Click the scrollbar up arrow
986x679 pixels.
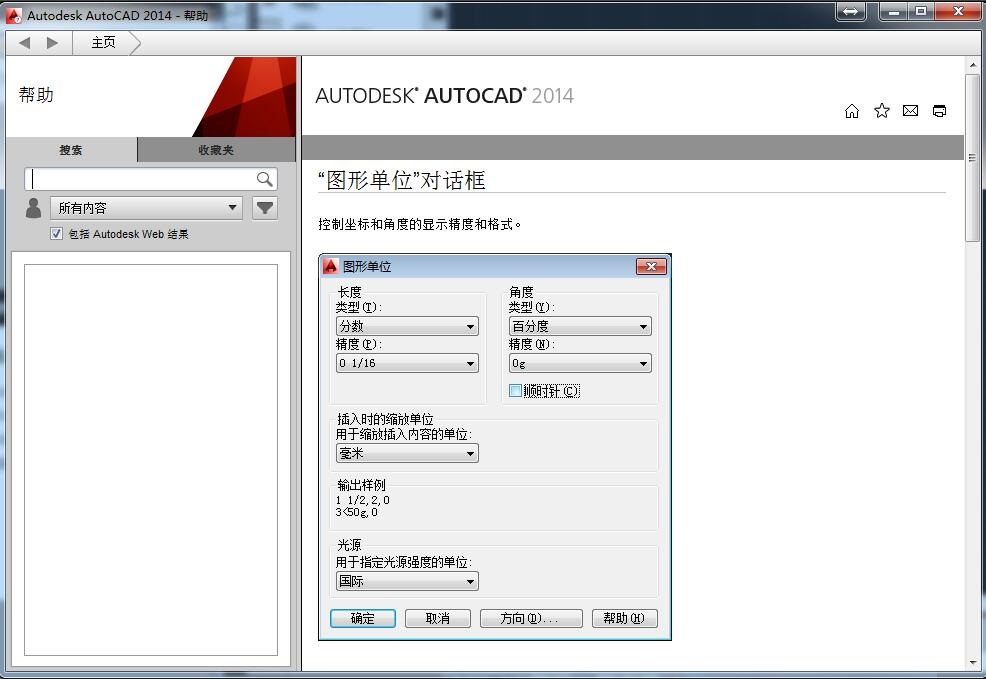tap(972, 65)
